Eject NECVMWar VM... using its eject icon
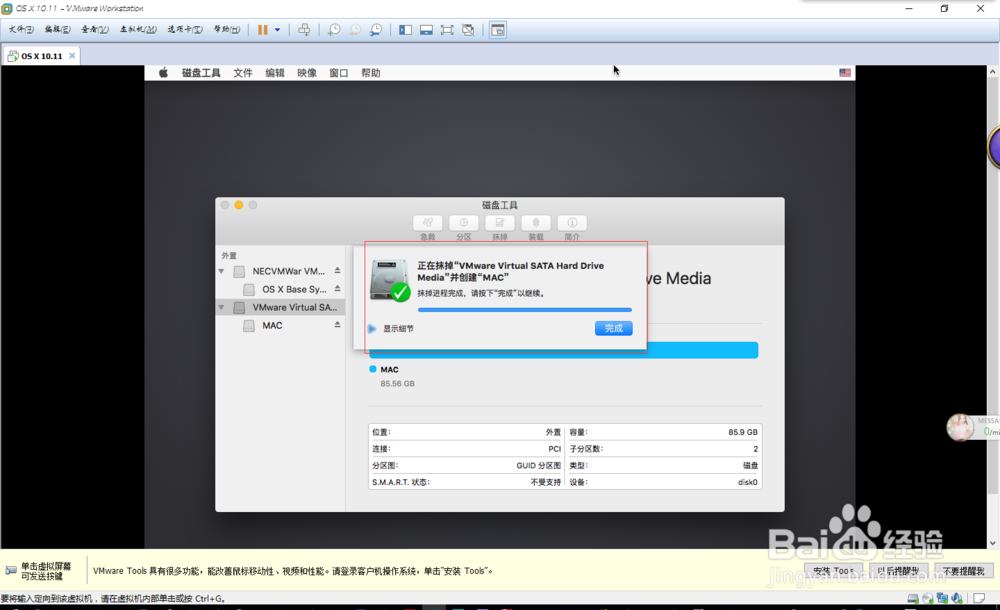This screenshot has height=610, width=1000. click(337, 271)
